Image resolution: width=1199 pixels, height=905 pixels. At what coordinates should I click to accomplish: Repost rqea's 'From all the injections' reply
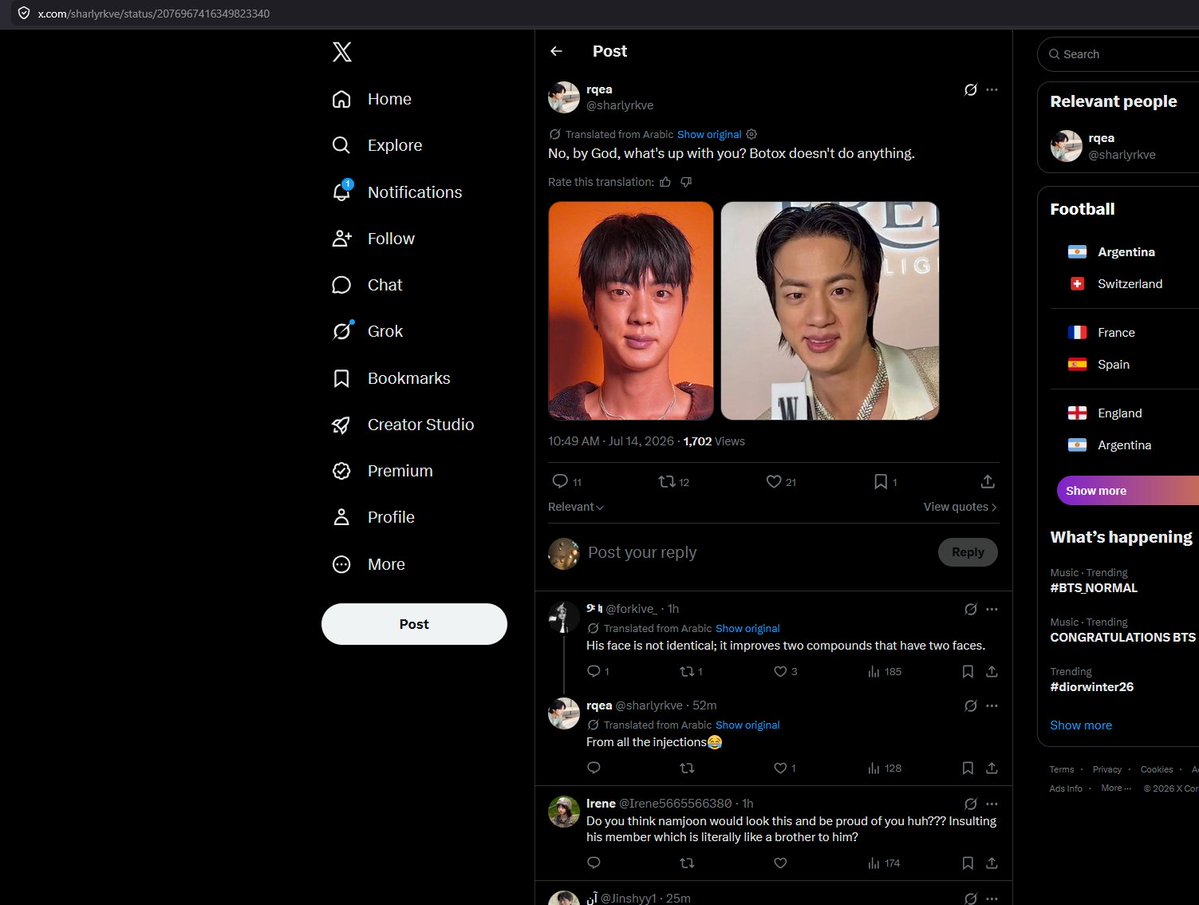point(687,768)
